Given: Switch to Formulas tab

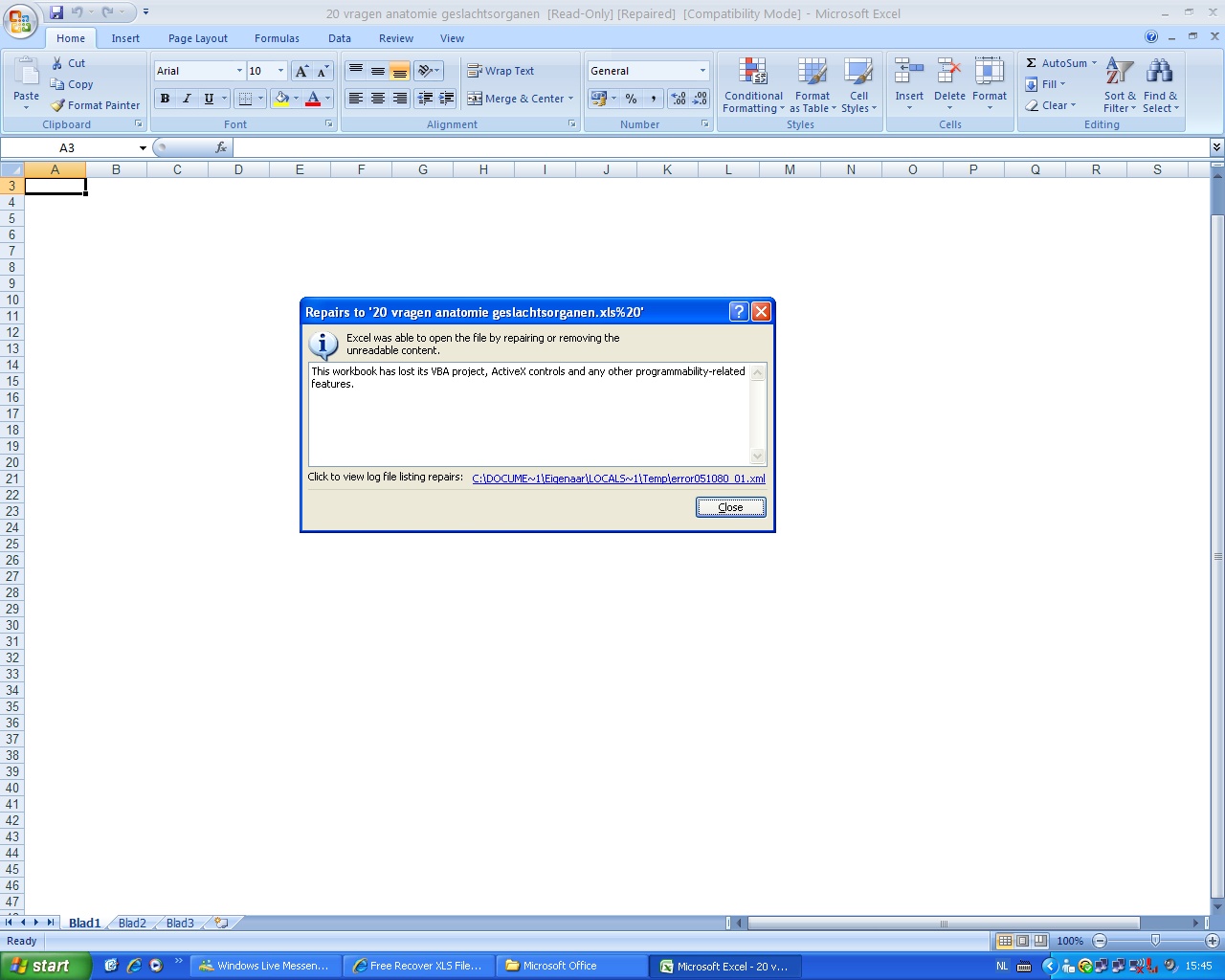Looking at the screenshot, I should click(x=277, y=38).
